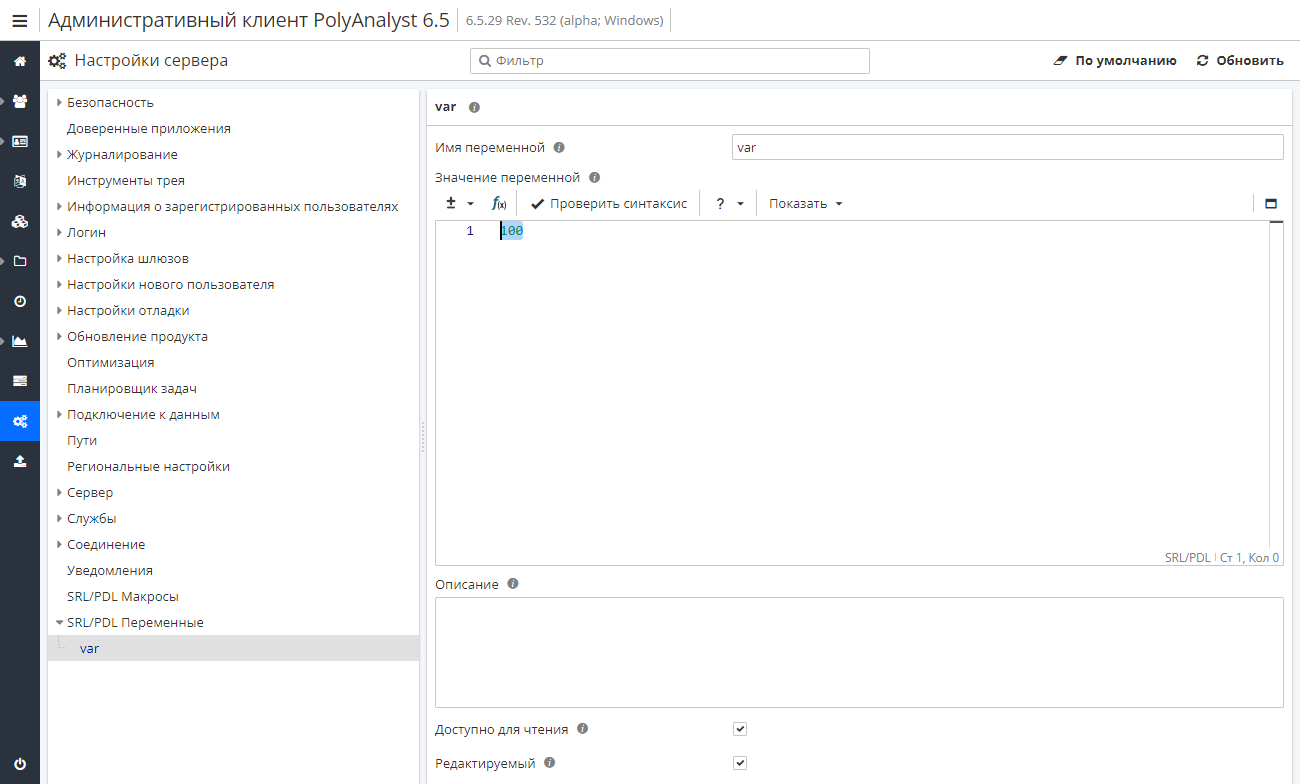Expand Настройки нового пользователя node
Screen dimensions: 1300x784
[60, 284]
